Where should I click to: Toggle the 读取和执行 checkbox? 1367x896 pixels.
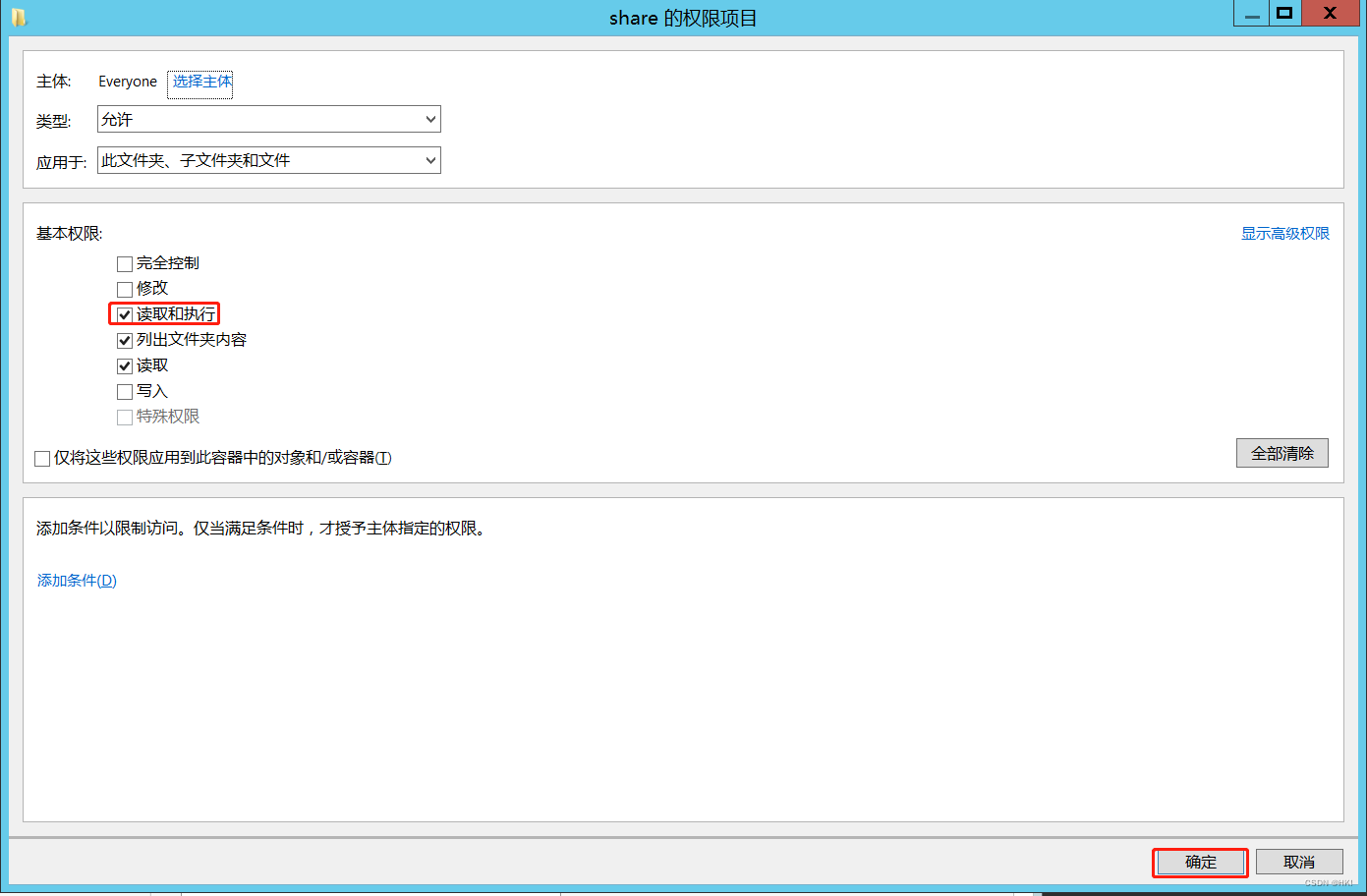click(x=125, y=314)
